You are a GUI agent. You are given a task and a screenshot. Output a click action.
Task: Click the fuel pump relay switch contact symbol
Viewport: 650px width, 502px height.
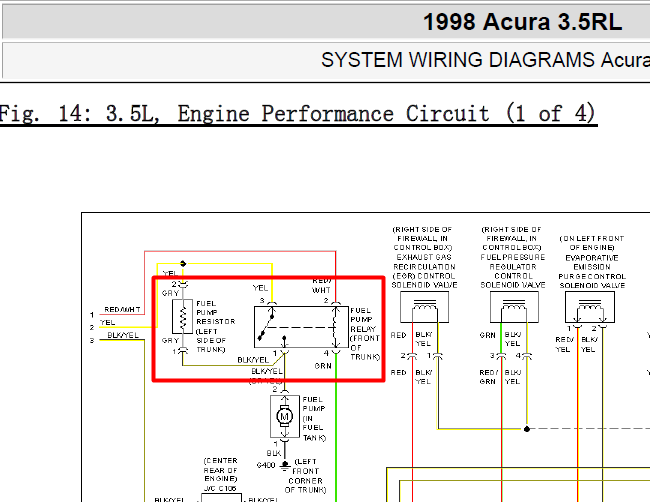(266, 327)
